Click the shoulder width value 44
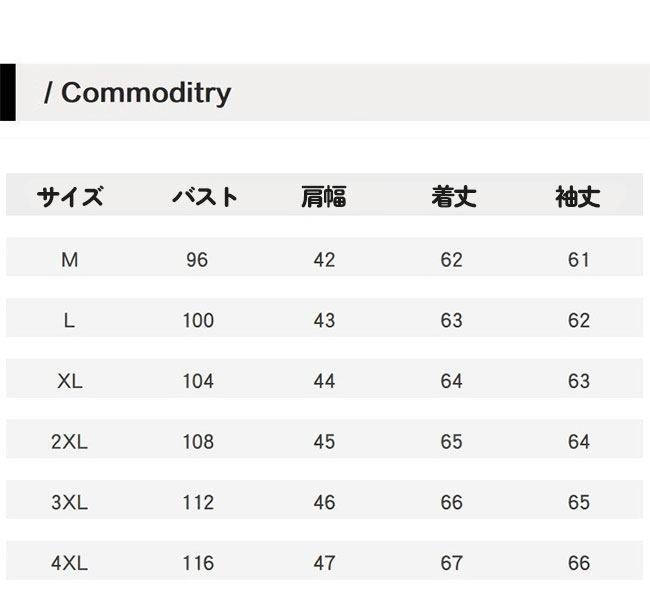 pyautogui.click(x=324, y=381)
